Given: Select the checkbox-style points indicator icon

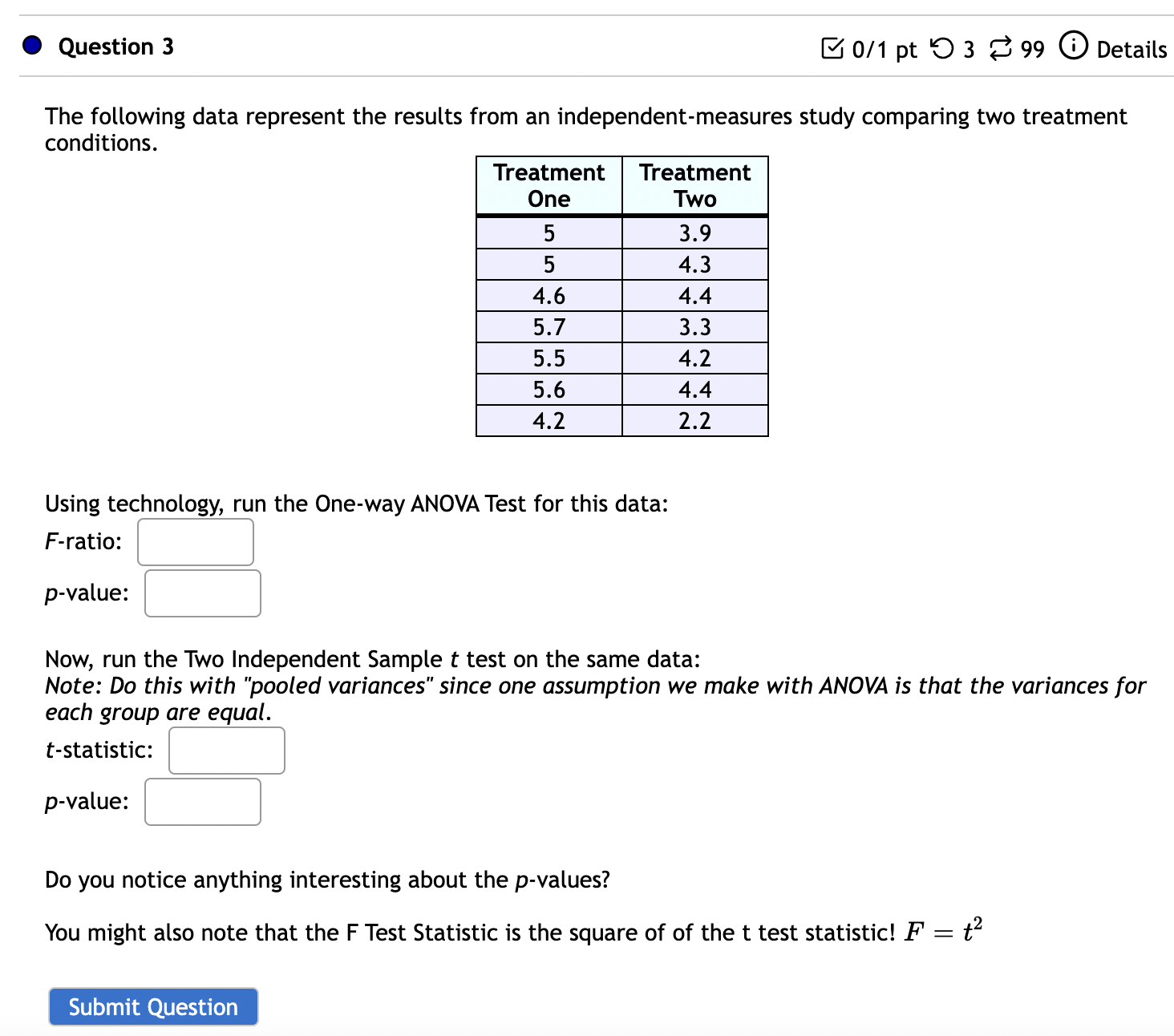Looking at the screenshot, I should click(x=832, y=48).
